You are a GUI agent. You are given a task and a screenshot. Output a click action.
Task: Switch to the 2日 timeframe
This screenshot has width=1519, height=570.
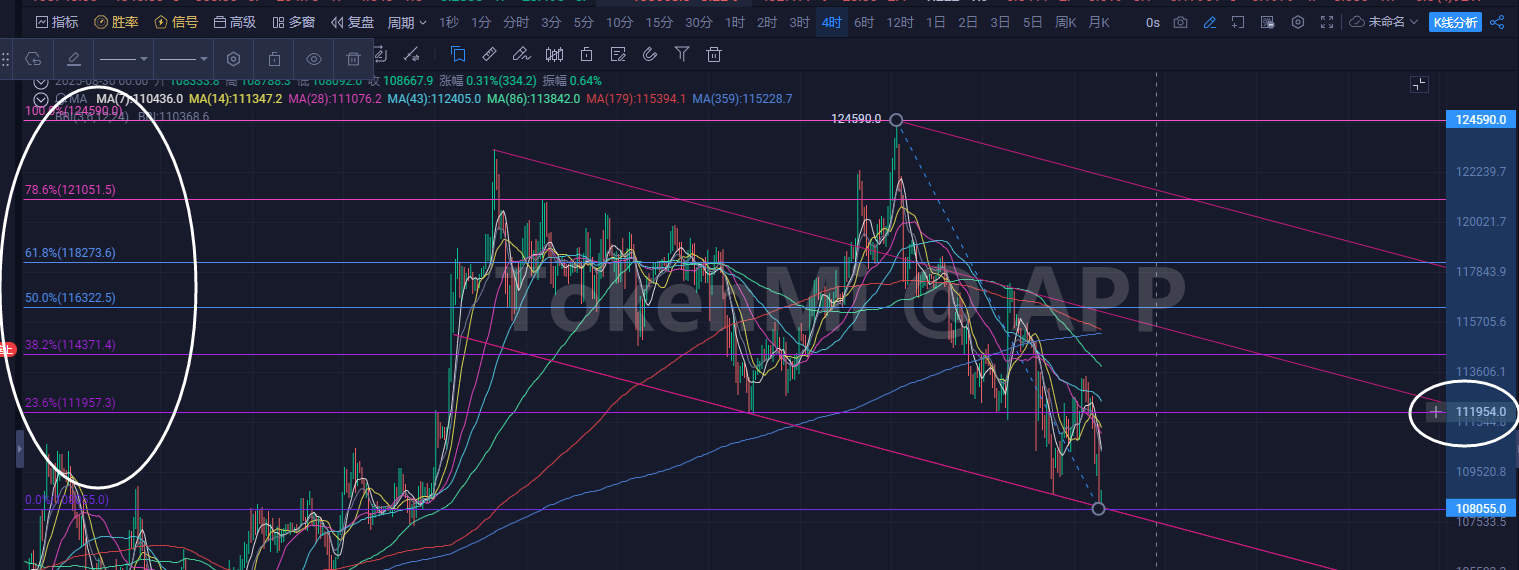(968, 22)
